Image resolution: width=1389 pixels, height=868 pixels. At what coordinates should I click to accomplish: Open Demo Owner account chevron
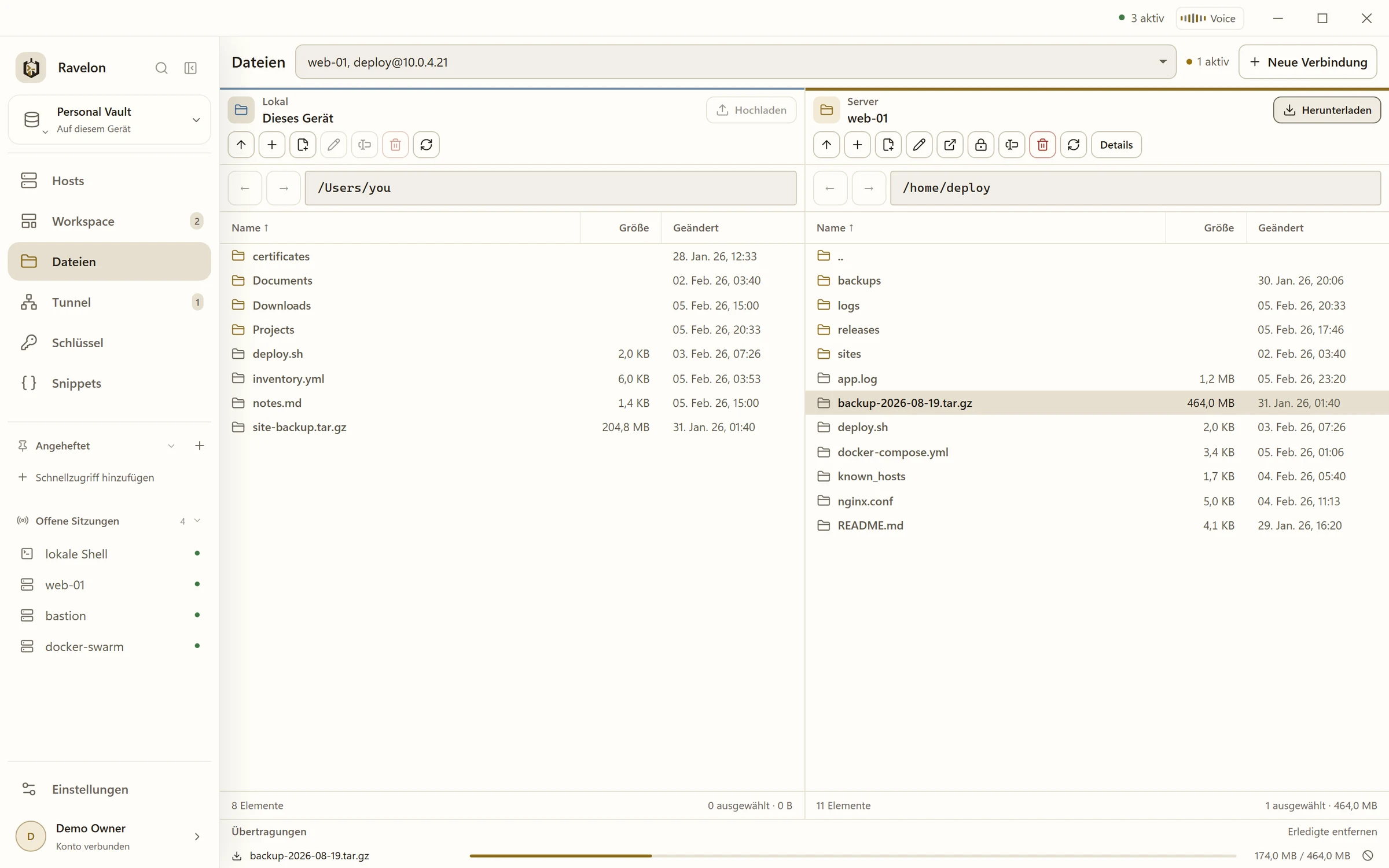197,837
